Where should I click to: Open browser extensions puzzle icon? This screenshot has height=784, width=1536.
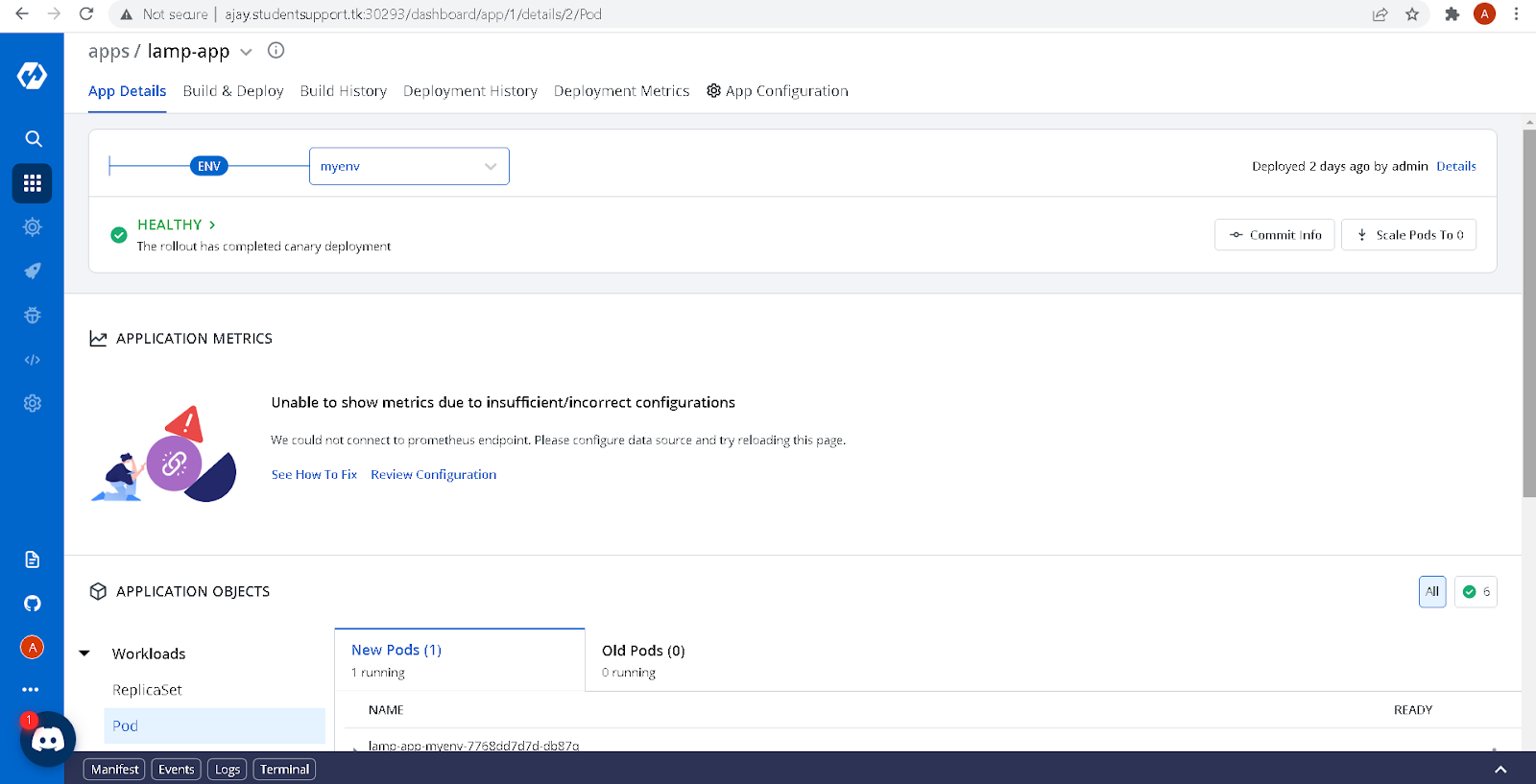pyautogui.click(x=1452, y=14)
